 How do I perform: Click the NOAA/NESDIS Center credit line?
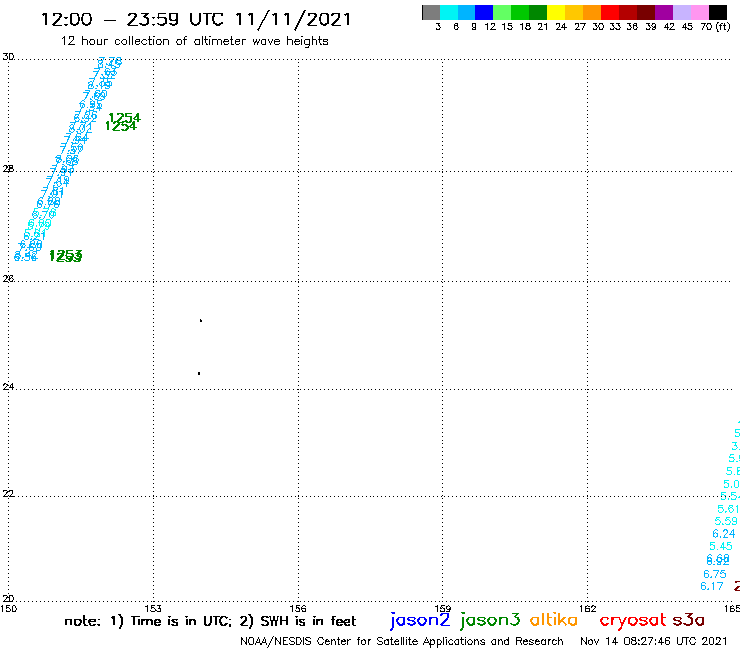point(402,641)
